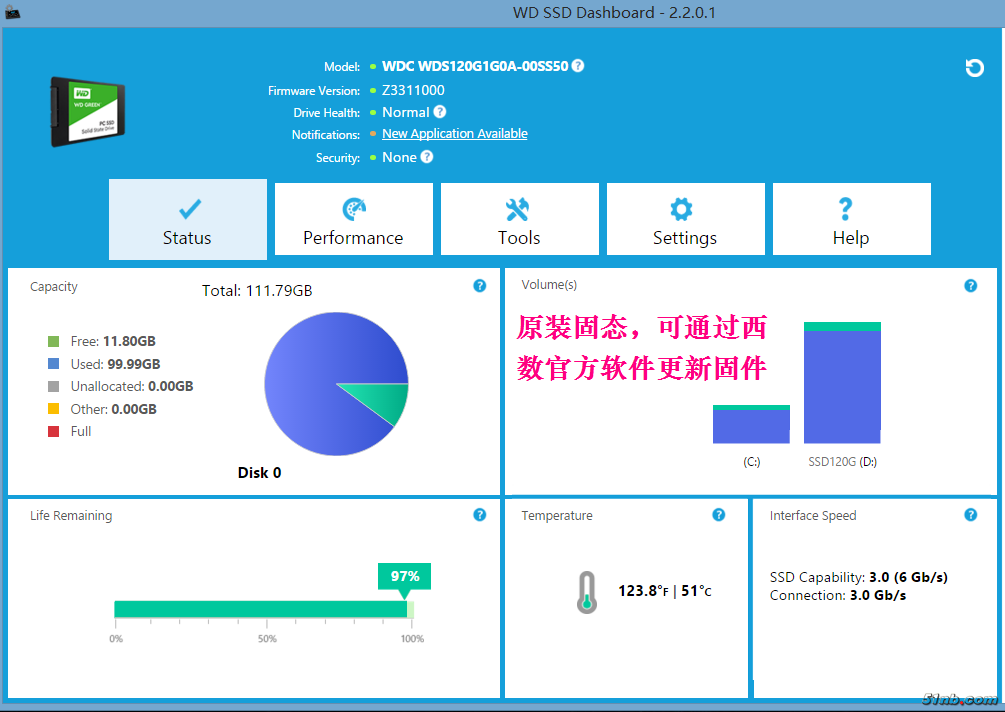
Task: Click Life Remaining panel help icon
Action: pos(480,515)
